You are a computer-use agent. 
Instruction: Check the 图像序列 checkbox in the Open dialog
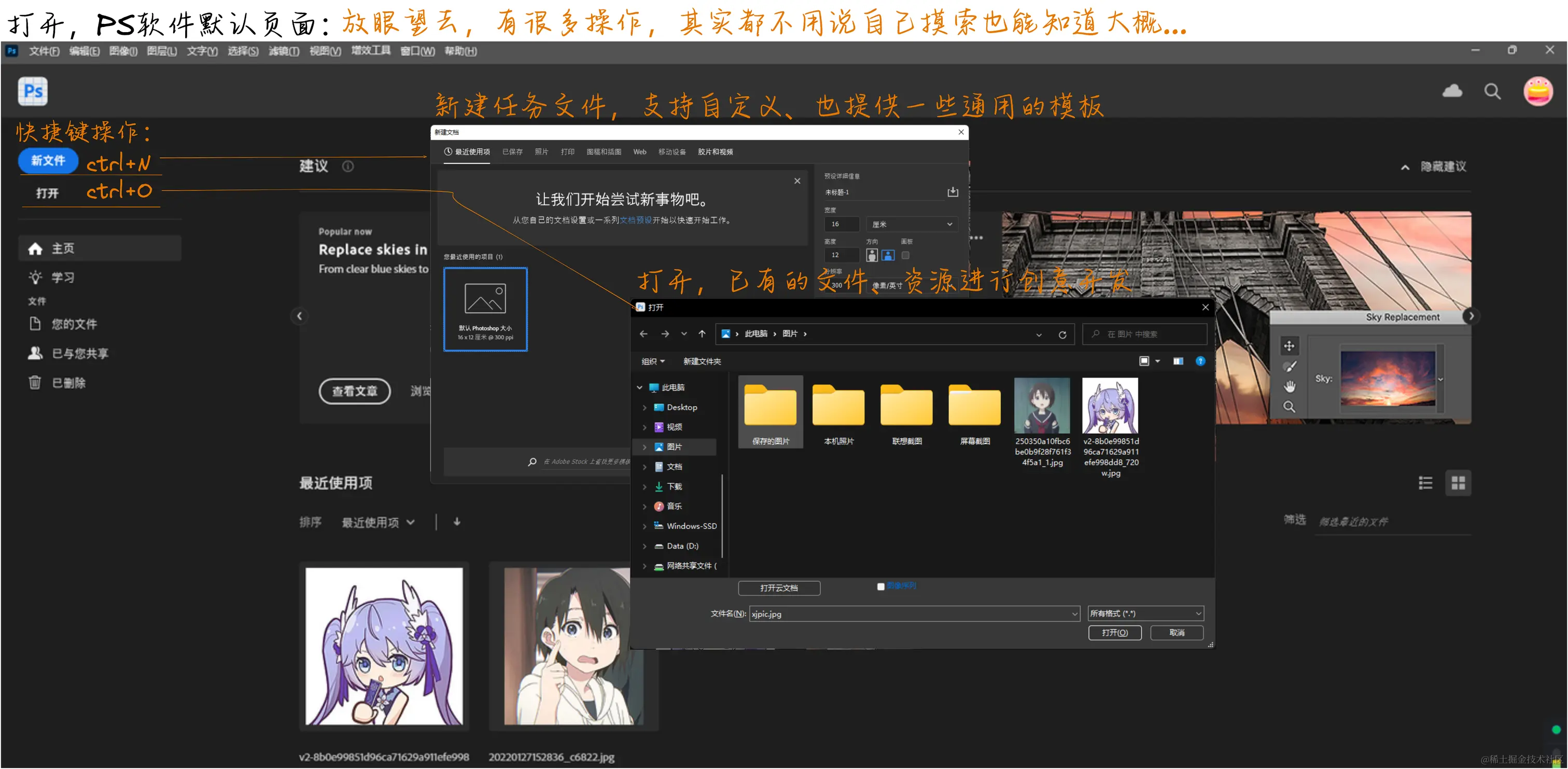click(881, 586)
